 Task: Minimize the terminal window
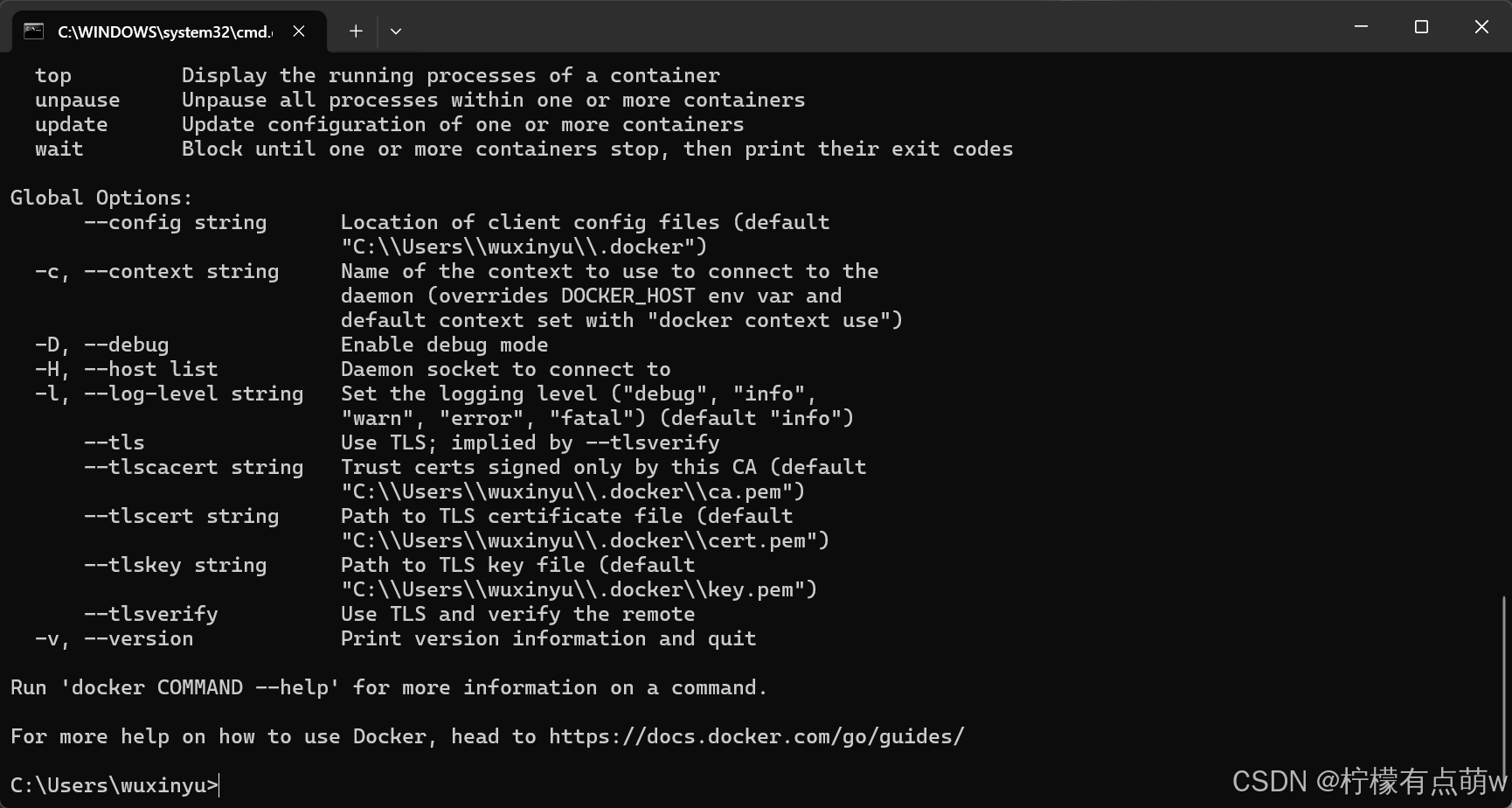(1360, 26)
